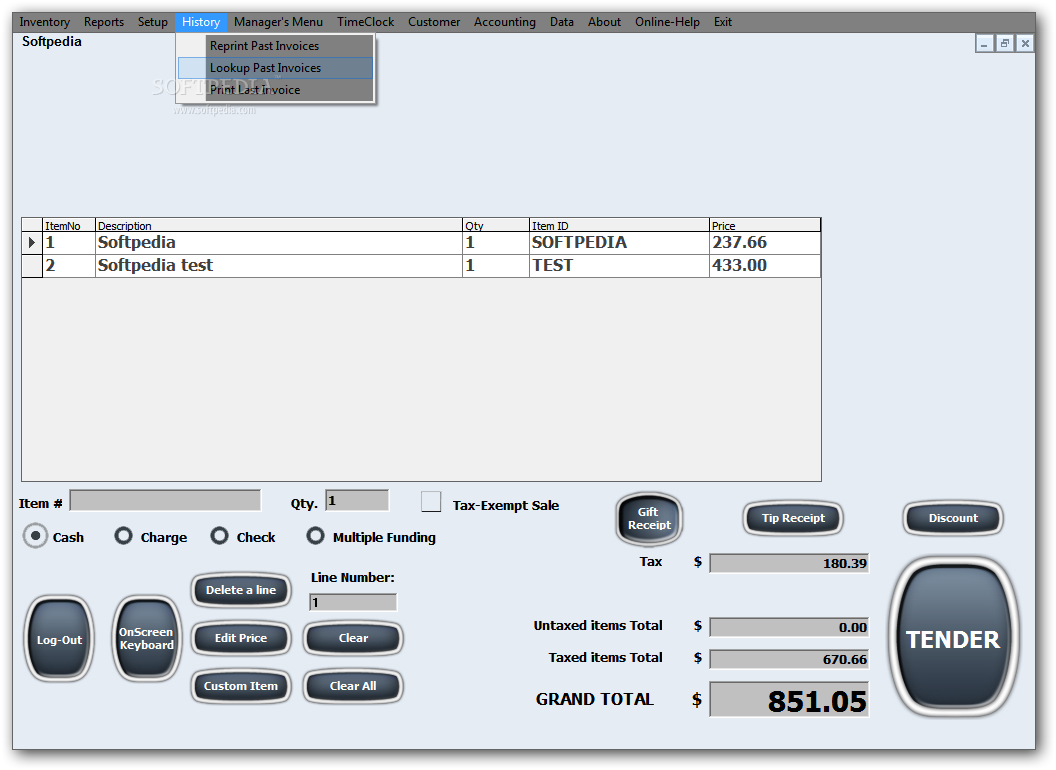Restore the inner window
Screen dimensions: 1056x770
(x=1005, y=44)
